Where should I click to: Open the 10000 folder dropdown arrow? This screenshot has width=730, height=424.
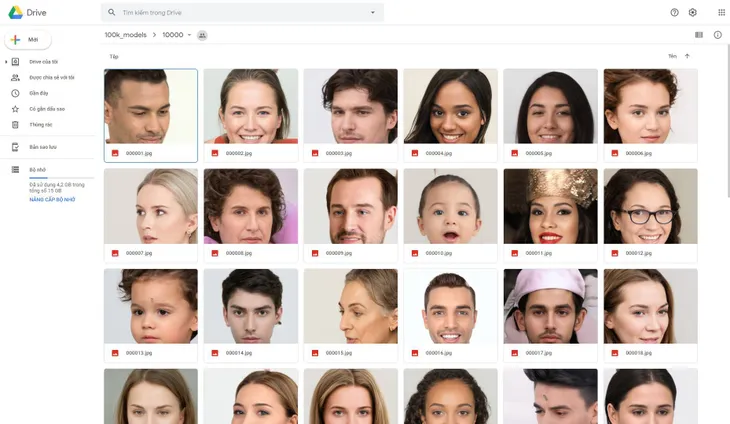pos(189,35)
